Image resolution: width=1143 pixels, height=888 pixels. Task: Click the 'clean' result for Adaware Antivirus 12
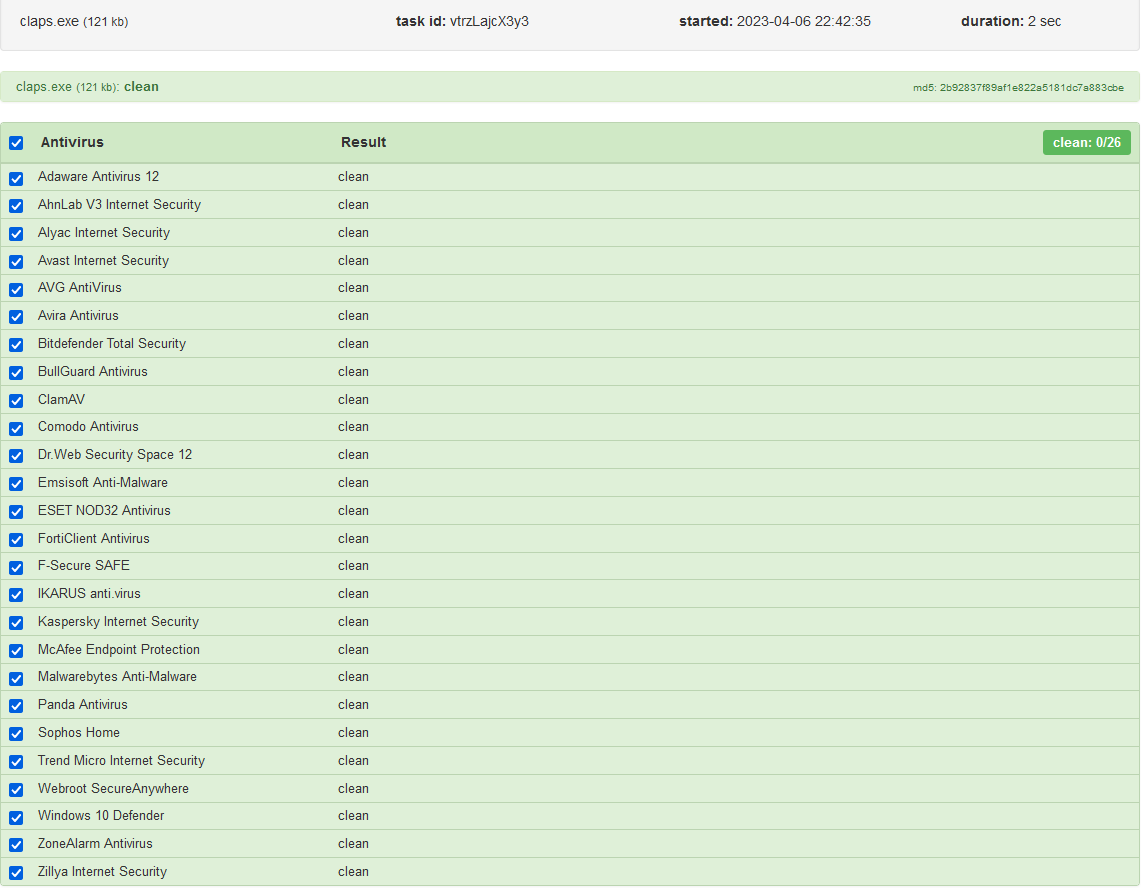point(354,176)
